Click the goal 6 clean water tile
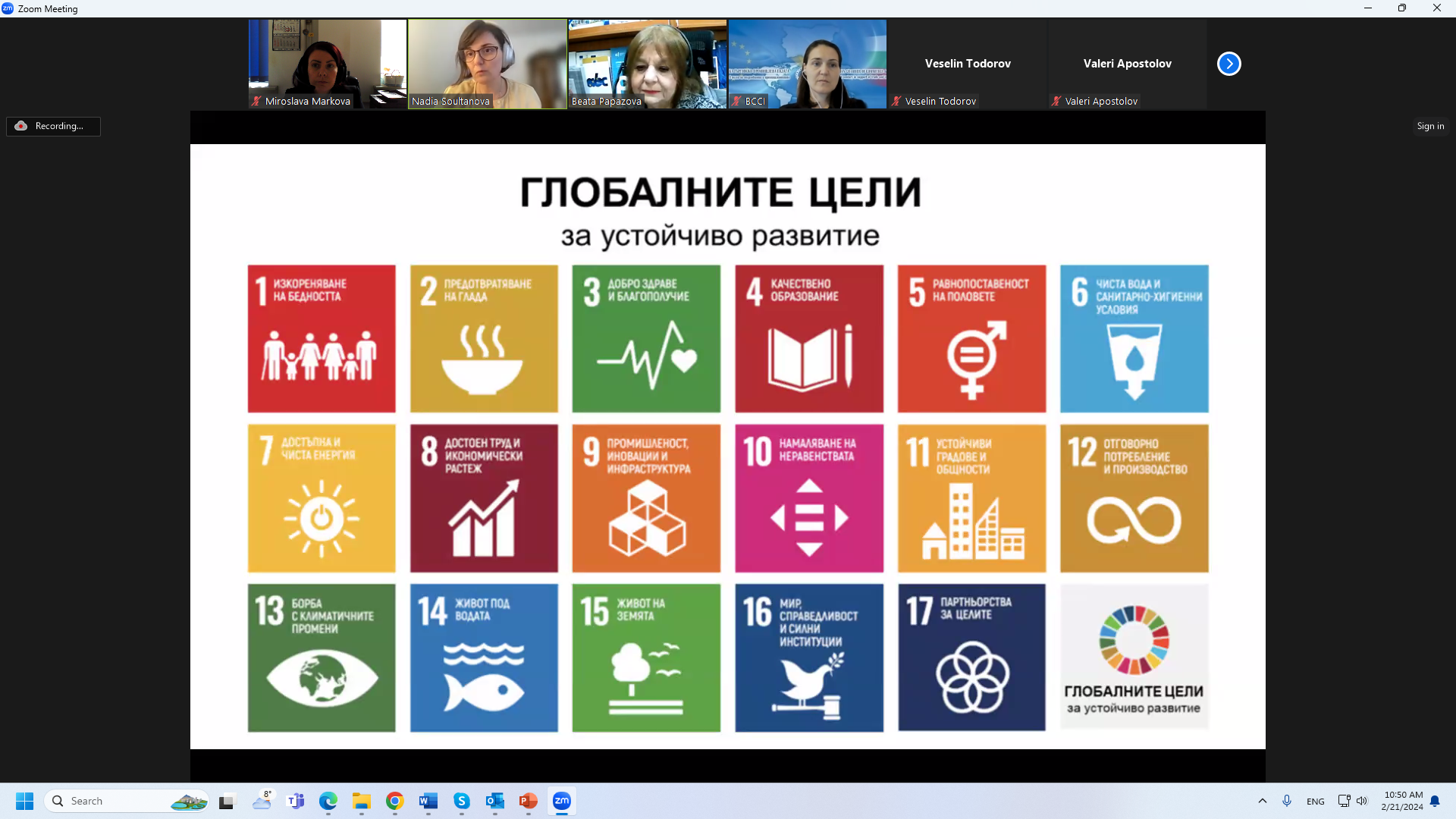The image size is (1456, 819). (x=1134, y=339)
